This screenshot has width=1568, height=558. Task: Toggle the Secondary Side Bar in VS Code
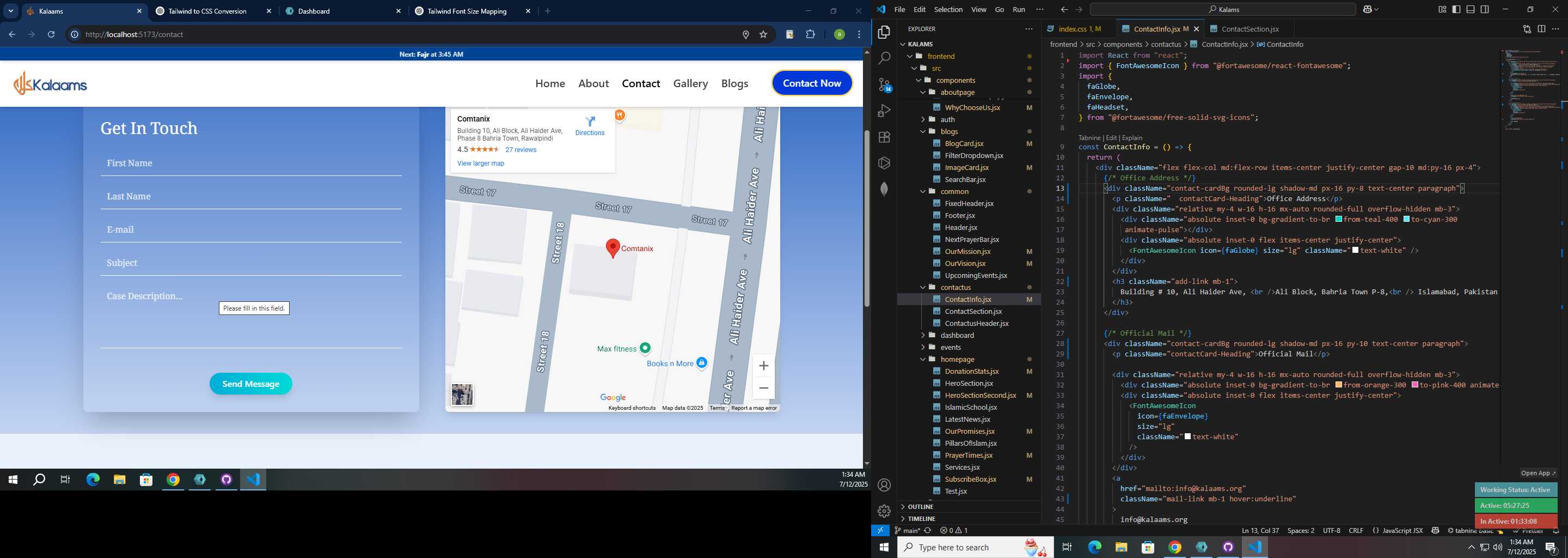(x=1485, y=10)
